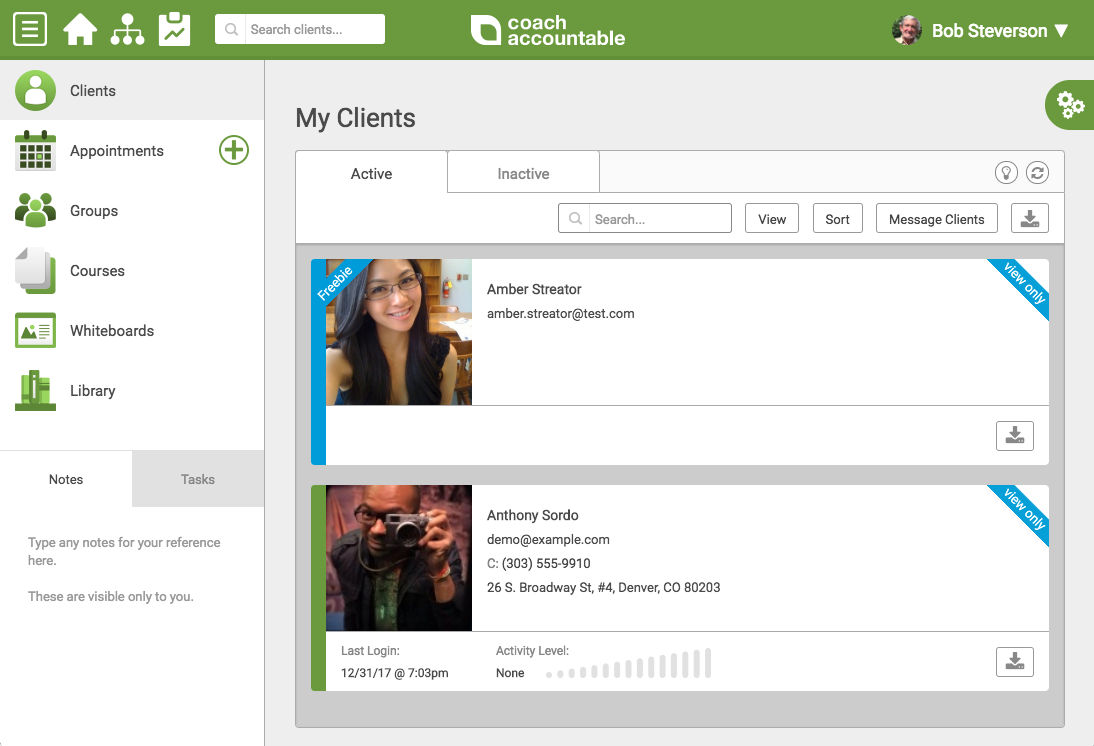This screenshot has height=746, width=1094.
Task: Expand the Bob Steverson user dropdown arrow
Action: 1061,31
